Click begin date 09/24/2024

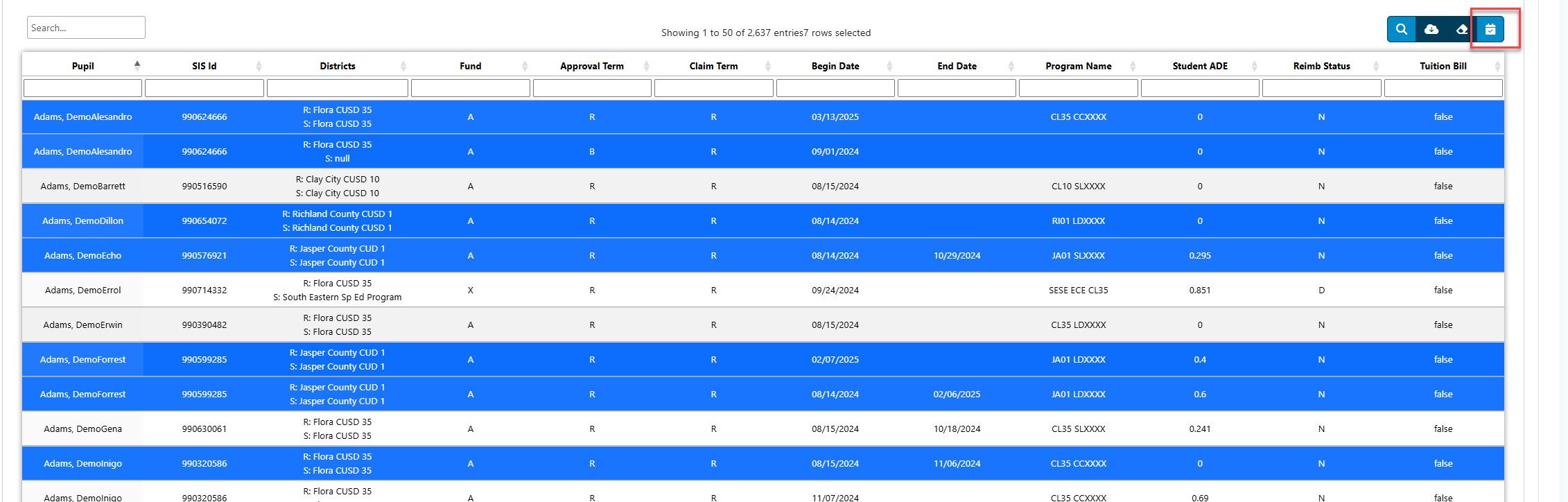[835, 290]
